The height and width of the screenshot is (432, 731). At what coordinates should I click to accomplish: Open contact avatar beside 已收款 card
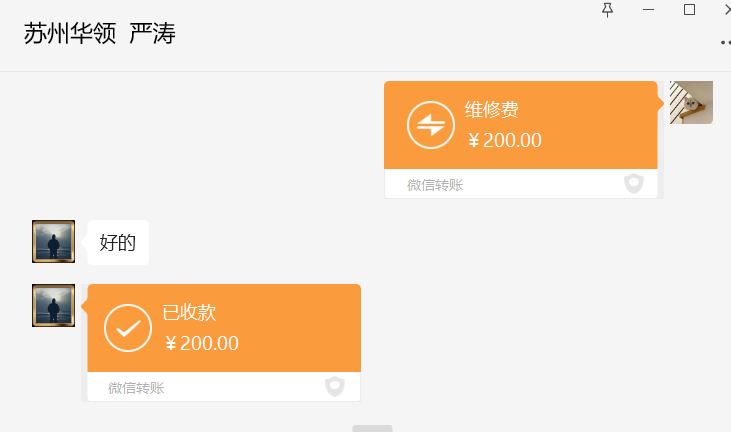53,305
